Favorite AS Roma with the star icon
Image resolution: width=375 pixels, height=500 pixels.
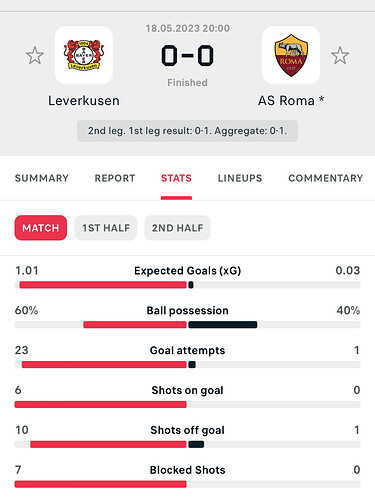[x=340, y=55]
